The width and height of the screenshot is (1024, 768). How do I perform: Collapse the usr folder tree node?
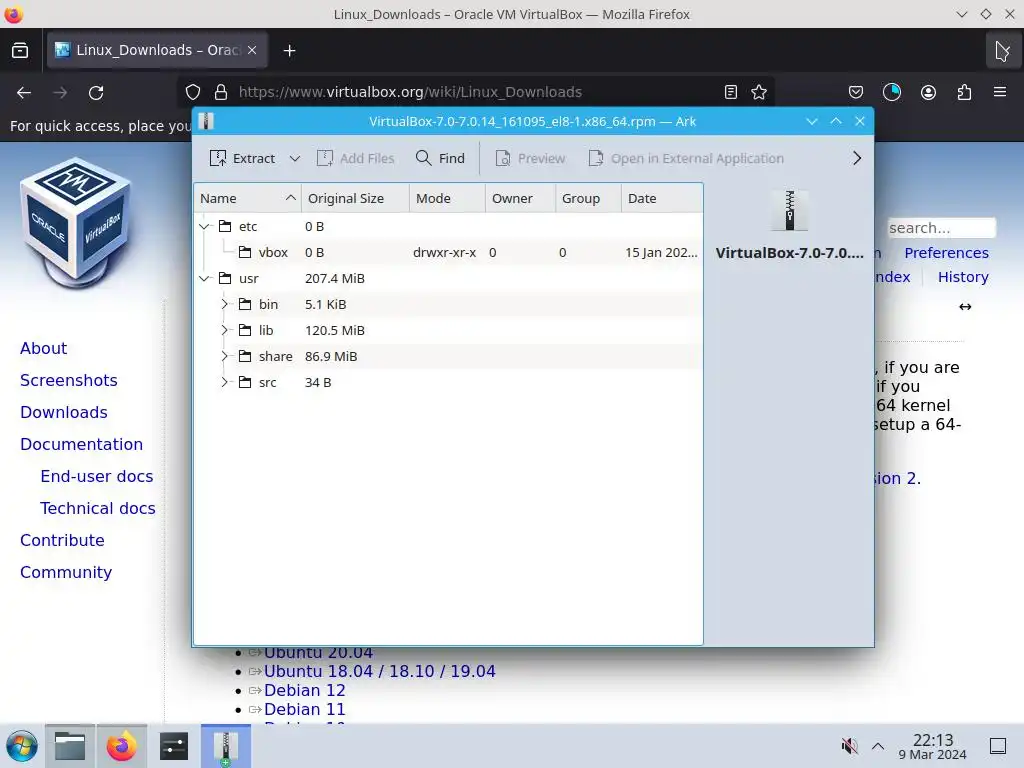[204, 279]
